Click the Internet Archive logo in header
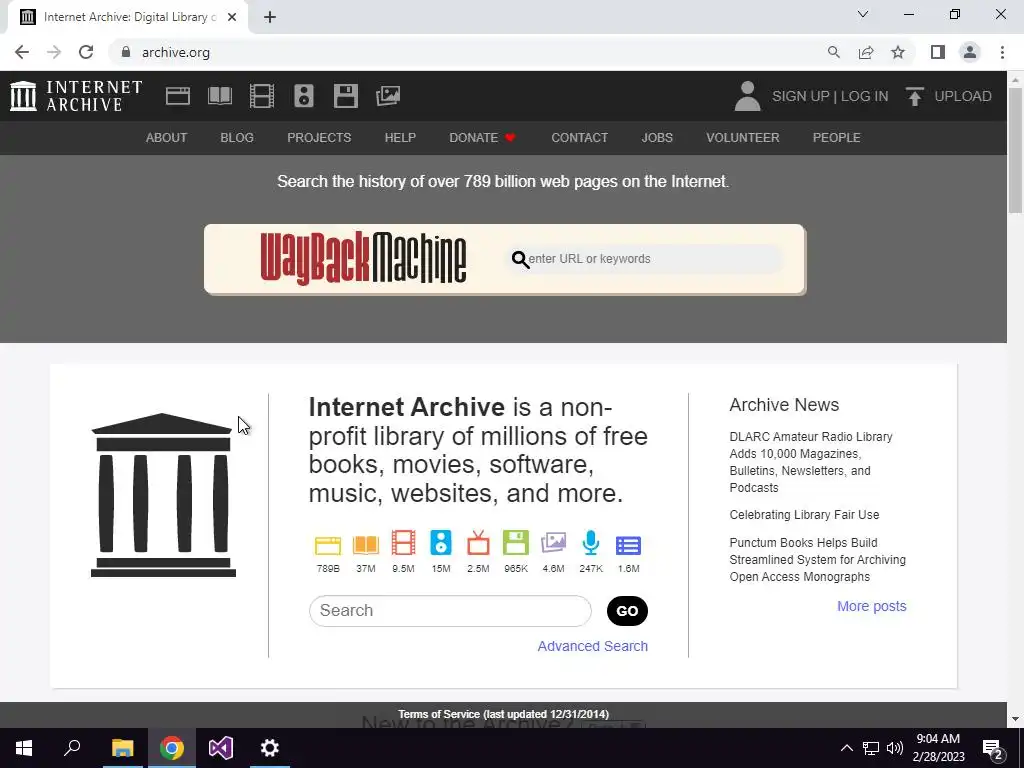Image resolution: width=1024 pixels, height=768 pixels. point(76,96)
